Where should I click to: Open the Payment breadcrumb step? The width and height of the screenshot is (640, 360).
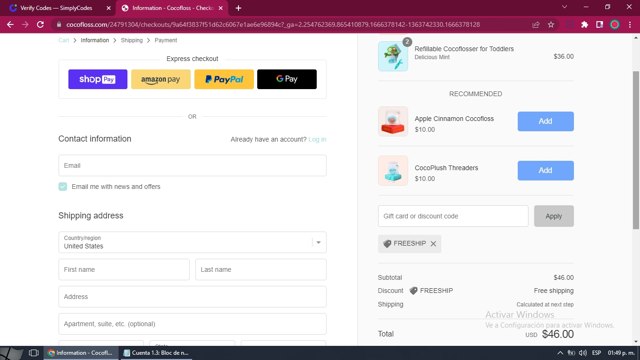[166, 40]
